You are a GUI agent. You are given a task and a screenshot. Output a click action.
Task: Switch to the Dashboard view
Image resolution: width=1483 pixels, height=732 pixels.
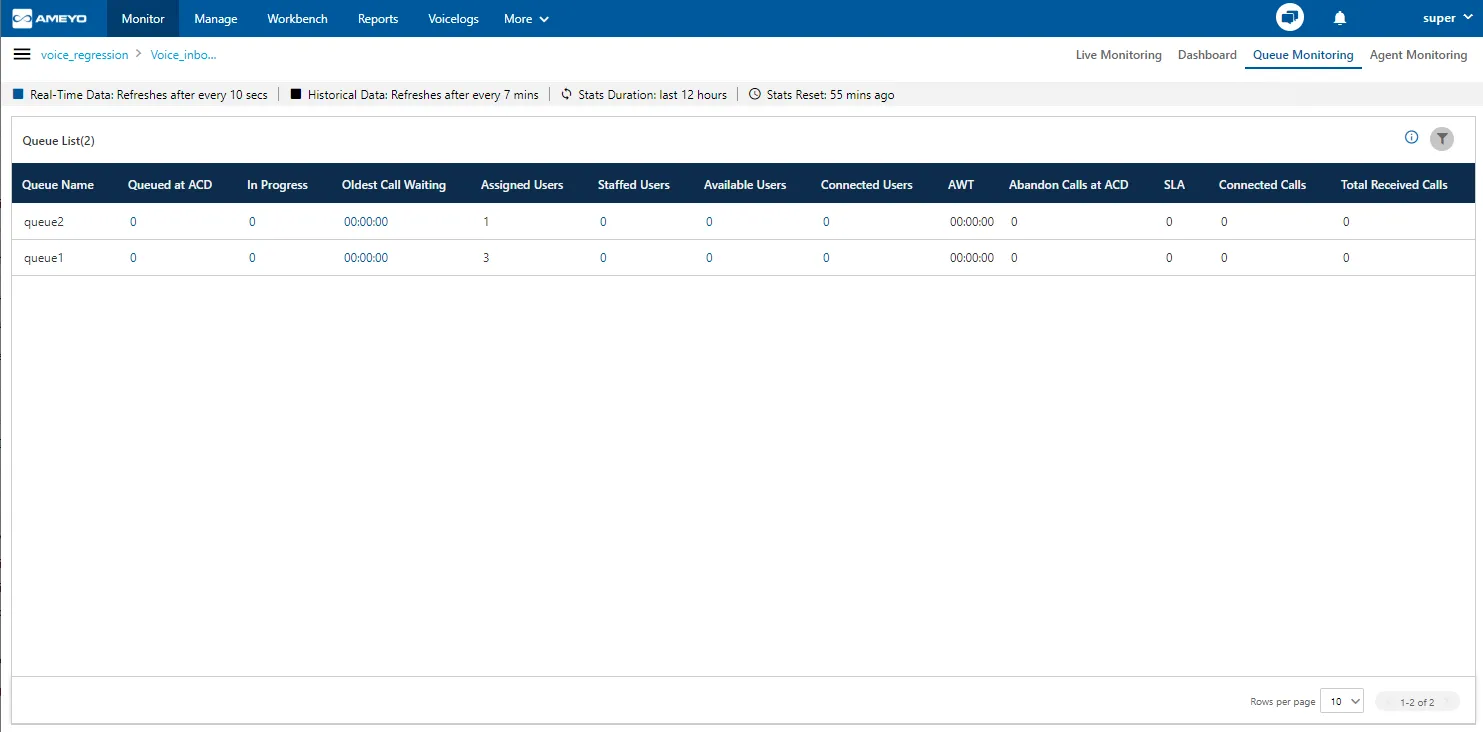point(1207,55)
